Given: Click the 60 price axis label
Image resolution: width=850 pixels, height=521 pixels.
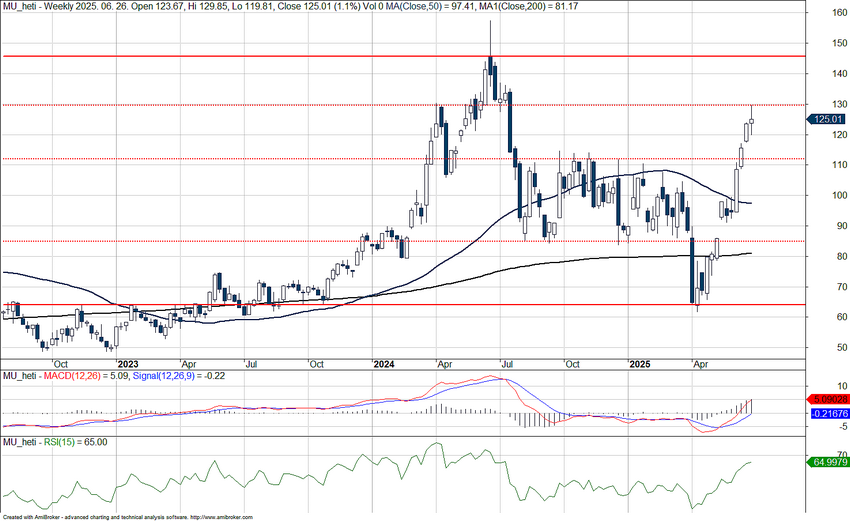Looking at the screenshot, I should point(841,317).
